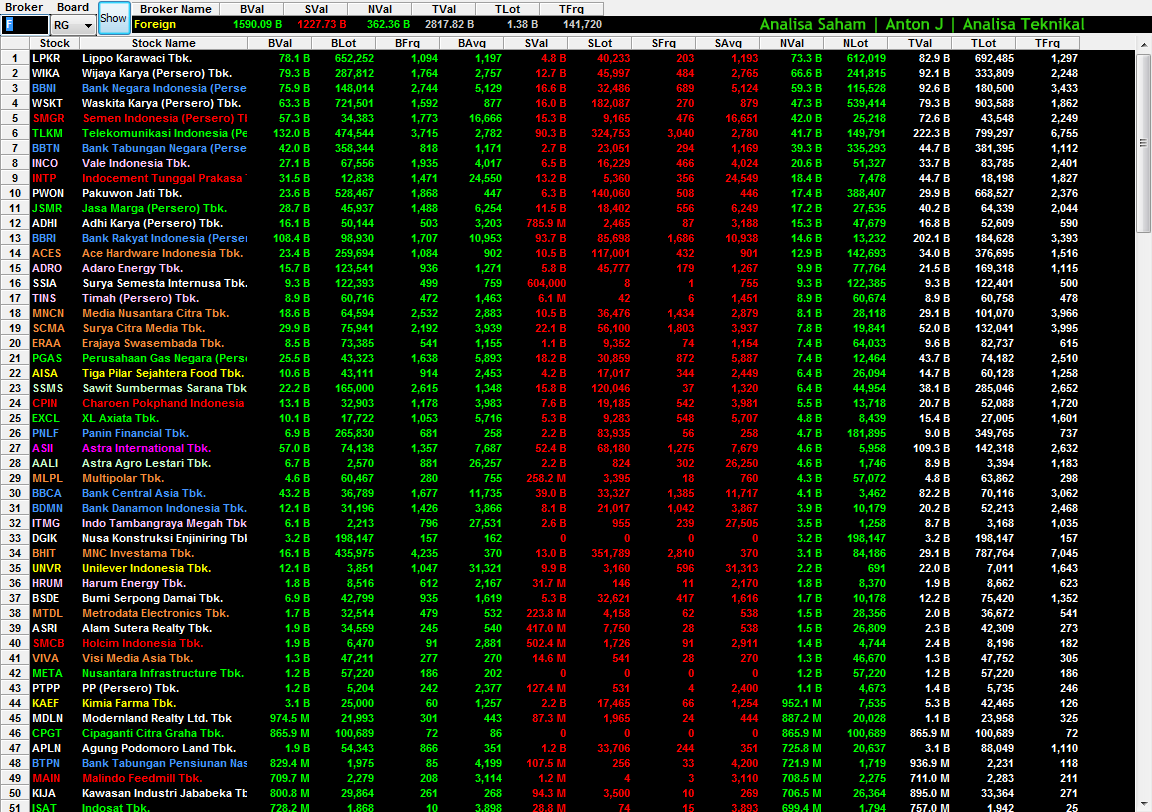This screenshot has height=812, width=1152.
Task: Sort by the SLot column header
Action: (600, 43)
